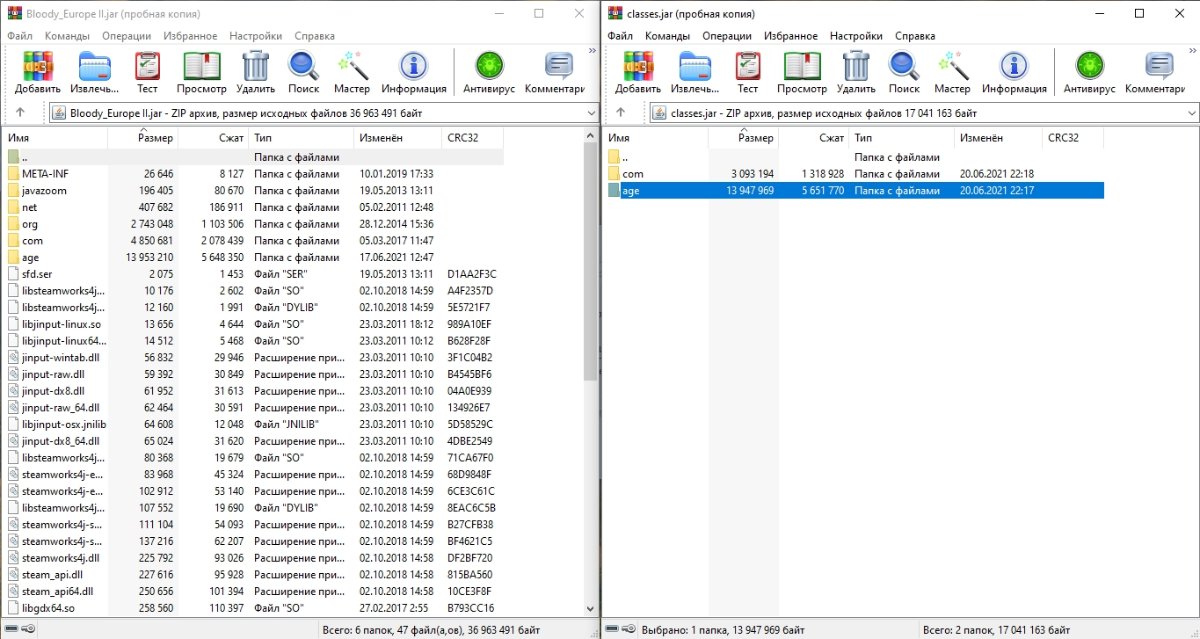Viewport: 1200px width, 639px height.
Task: Select steam_api64.dll file row
Action: click(254, 591)
